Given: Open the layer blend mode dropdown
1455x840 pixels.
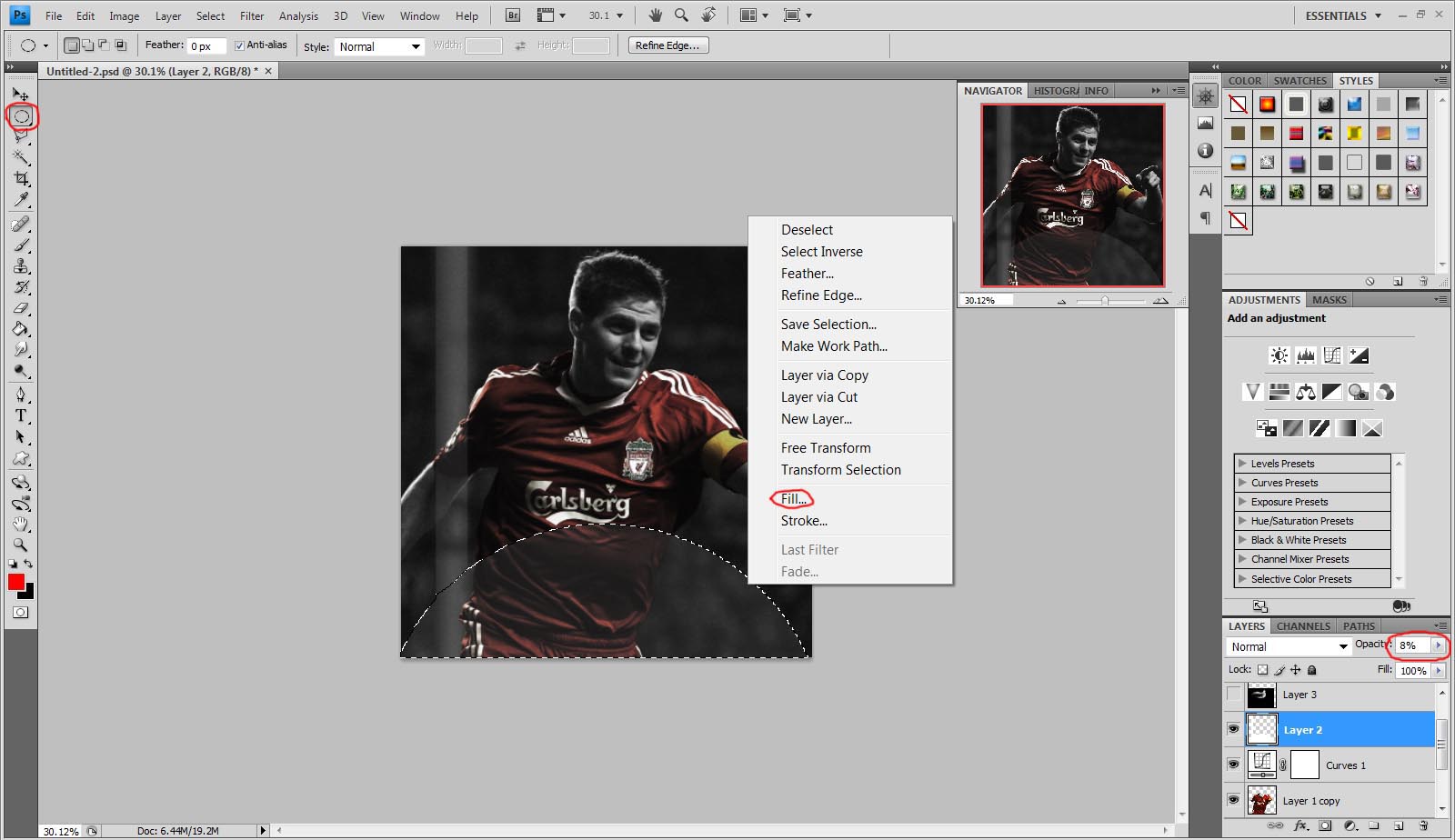Looking at the screenshot, I should [x=1289, y=646].
